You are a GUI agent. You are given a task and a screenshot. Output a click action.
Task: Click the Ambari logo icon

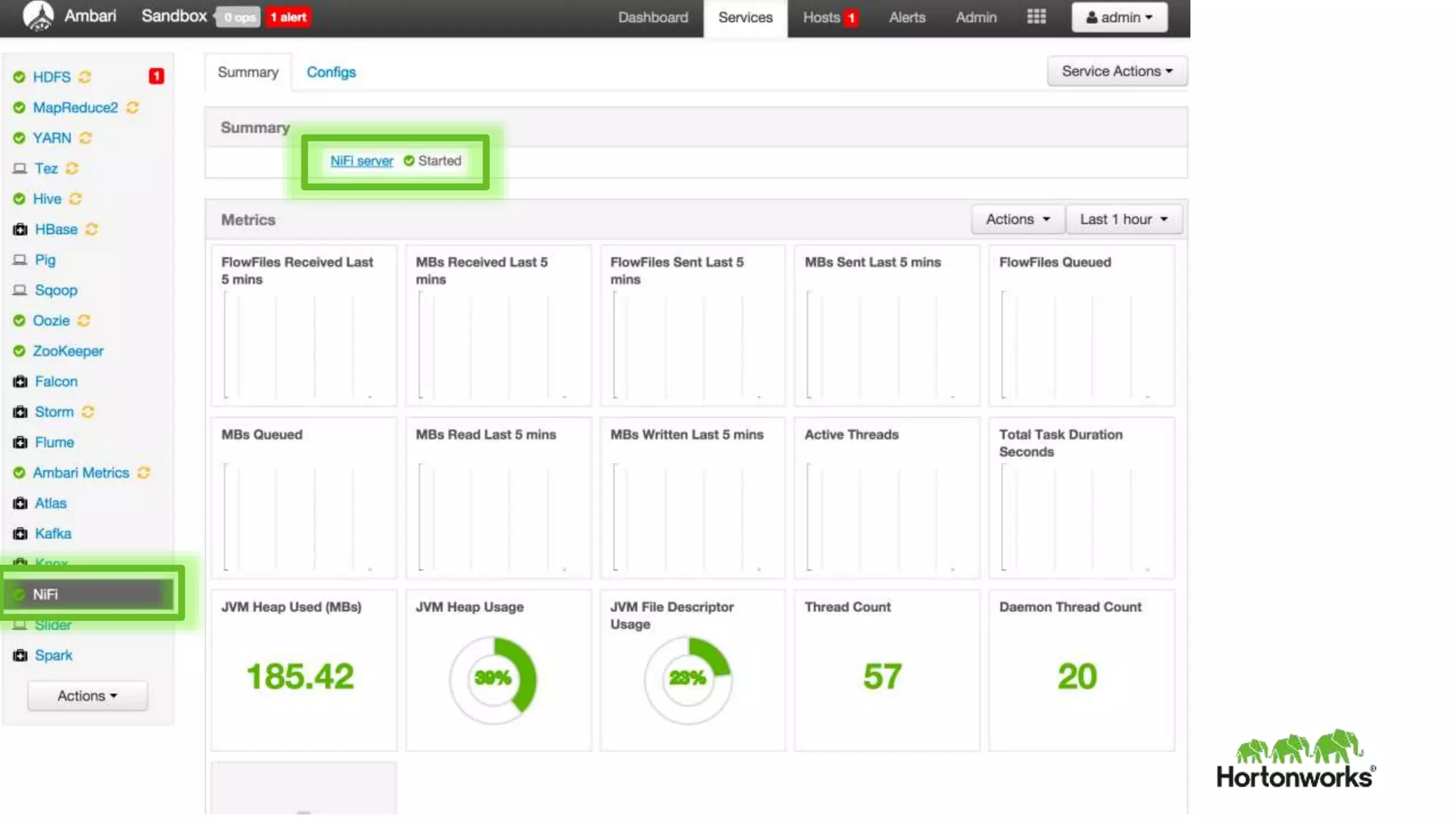click(x=38, y=16)
